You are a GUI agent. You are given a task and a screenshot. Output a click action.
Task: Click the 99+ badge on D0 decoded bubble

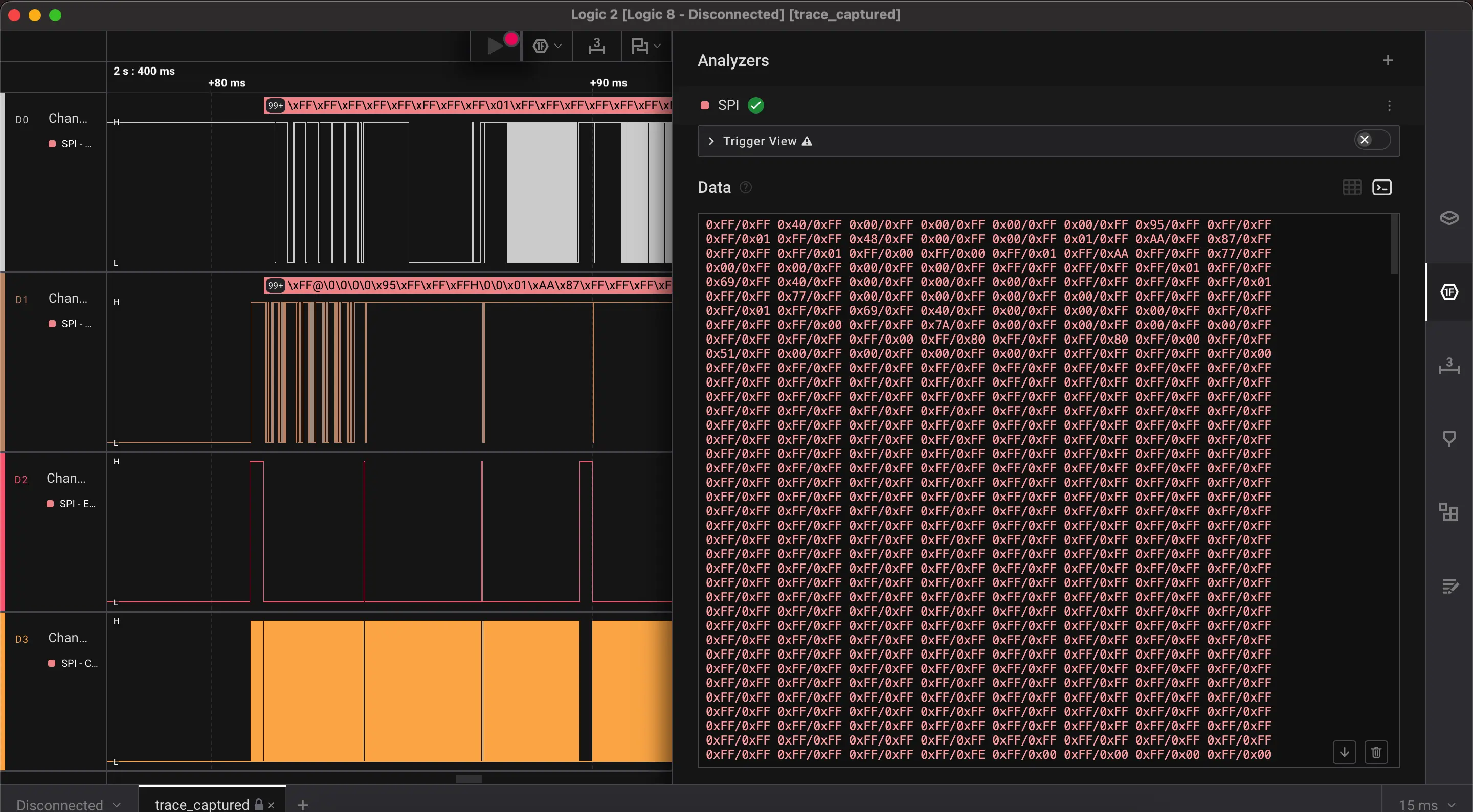pos(276,105)
